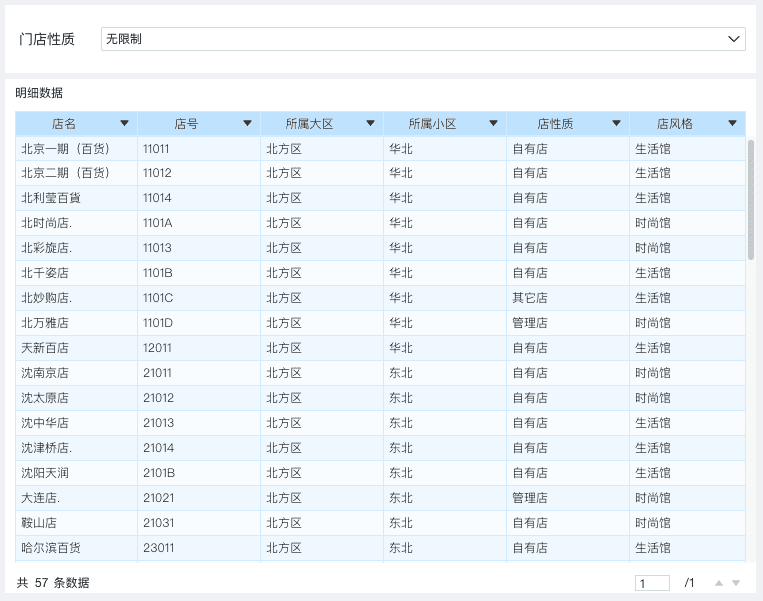Image resolution: width=763 pixels, height=601 pixels.
Task: Select the cell 北彩旋店.
Action: click(76, 248)
